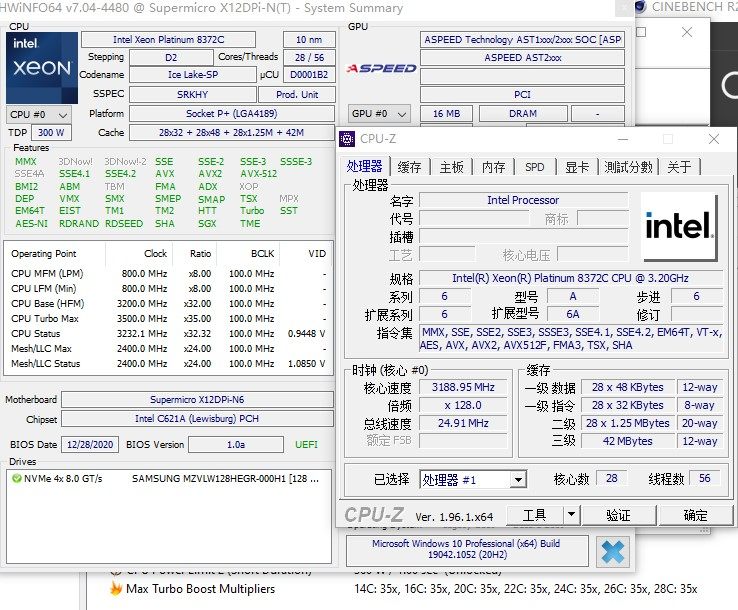This screenshot has height=610, width=738.
Task: Click the CPU Status operating point row
Action: click(x=168, y=333)
